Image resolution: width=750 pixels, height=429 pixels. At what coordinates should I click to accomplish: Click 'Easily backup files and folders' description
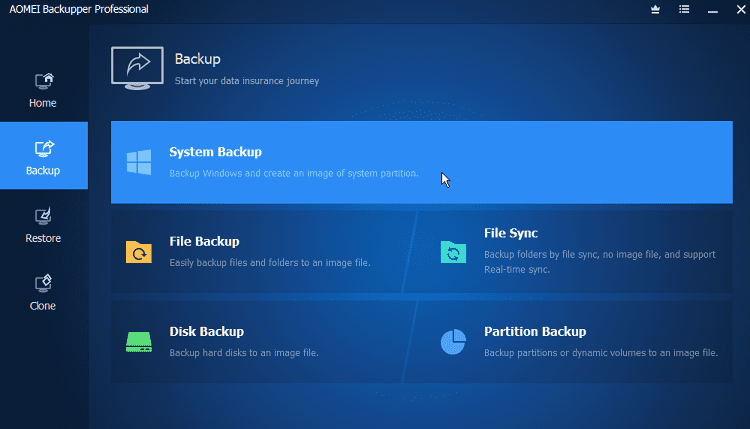(270, 263)
